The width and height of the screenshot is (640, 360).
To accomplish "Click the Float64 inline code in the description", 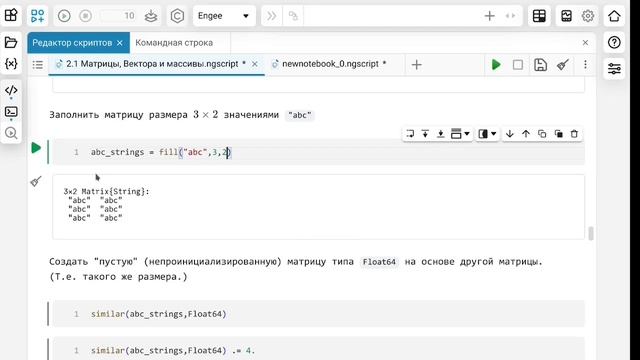I will pyautogui.click(x=379, y=262).
